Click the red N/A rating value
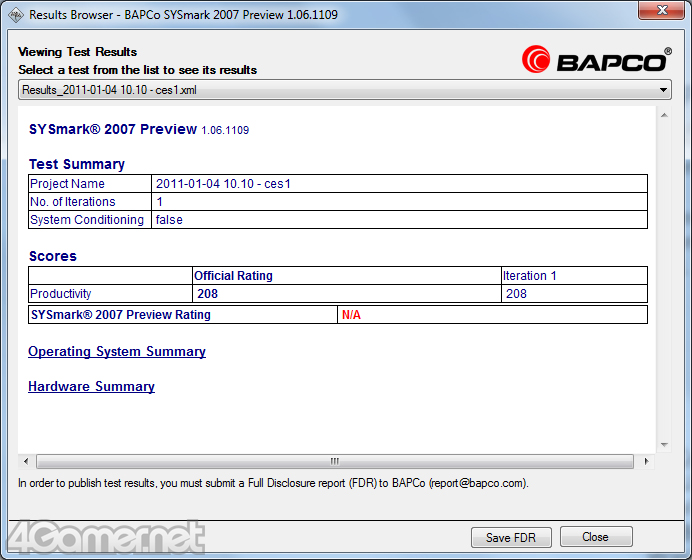Viewport: 692px width, 560px height. pos(351,315)
